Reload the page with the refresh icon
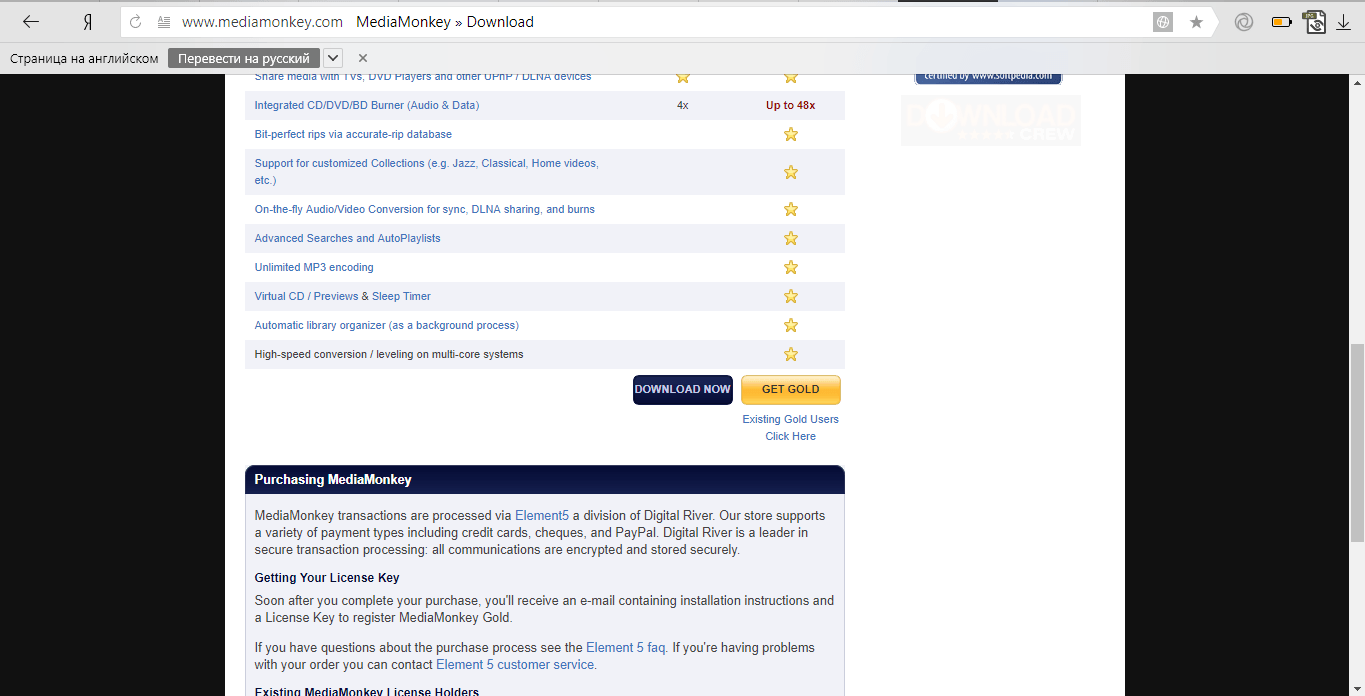The image size is (1365, 696). (136, 22)
